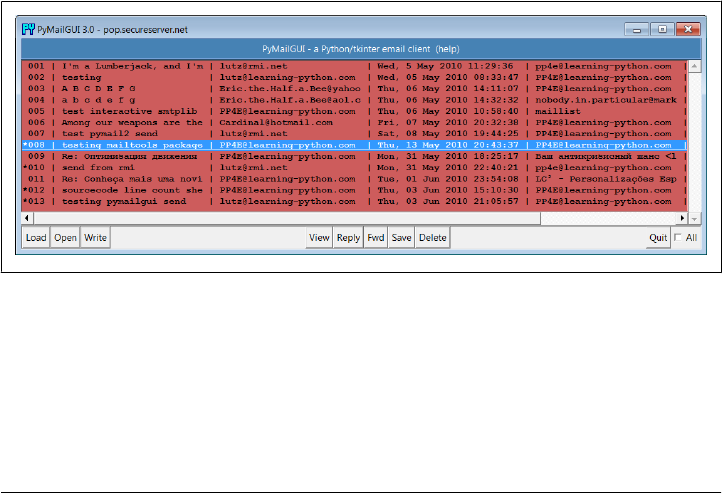Select message 010 send from rmi
Screen dimensions: 722x493
tap(354, 168)
